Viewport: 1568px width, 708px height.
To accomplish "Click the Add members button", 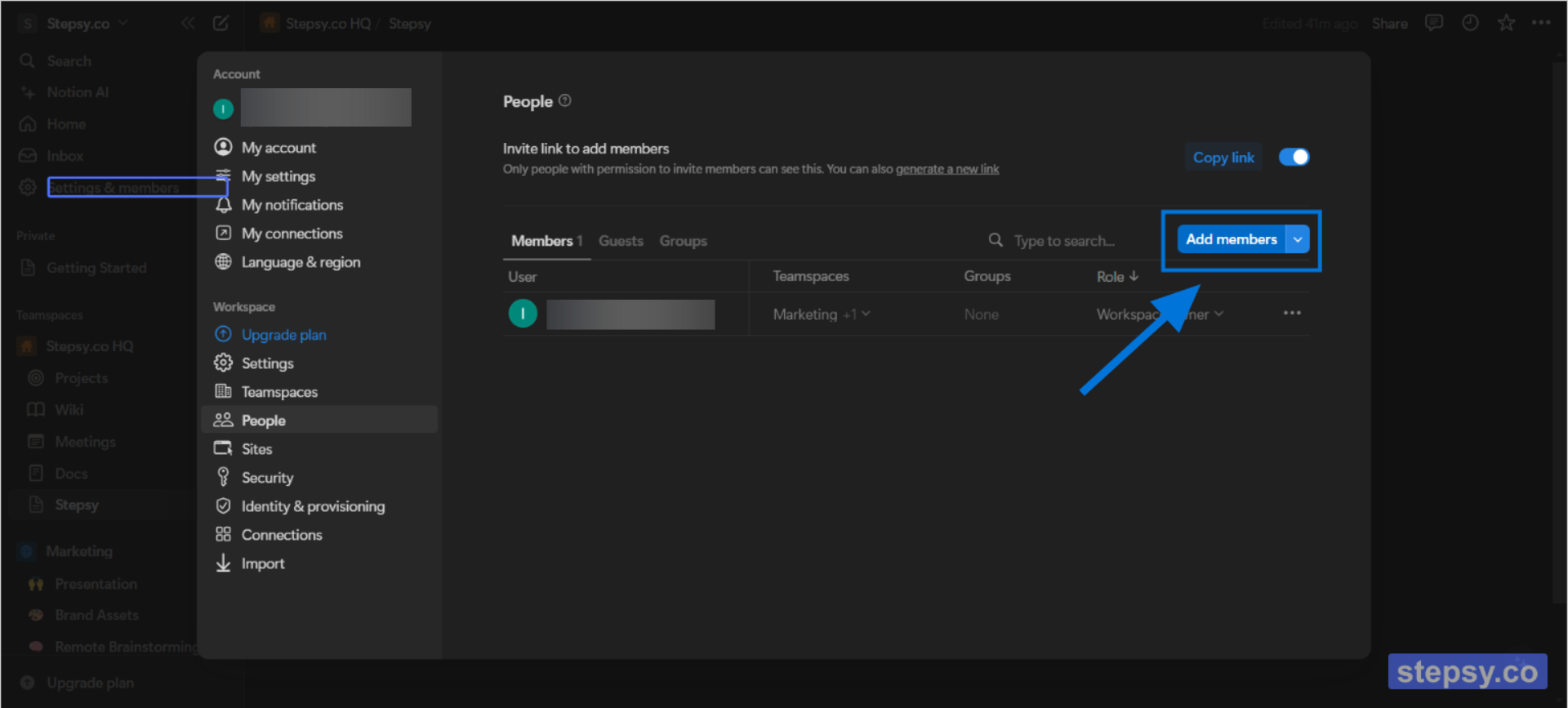I will 1231,239.
